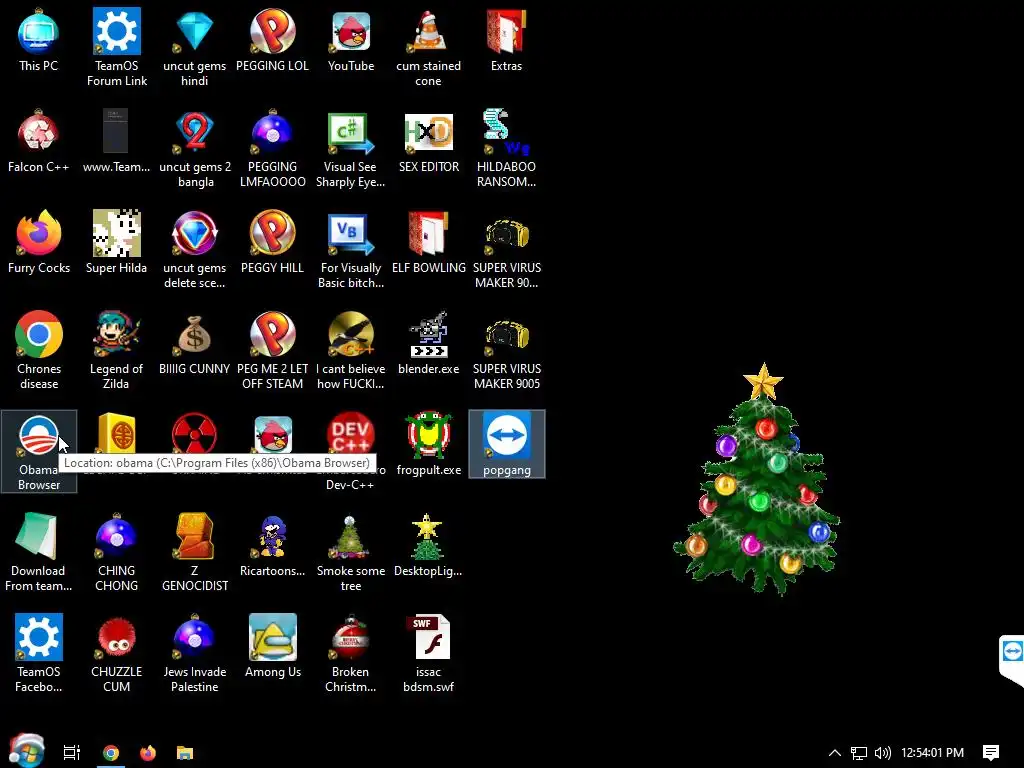Open the network status tray icon
1024x768 pixels.
coord(859,753)
